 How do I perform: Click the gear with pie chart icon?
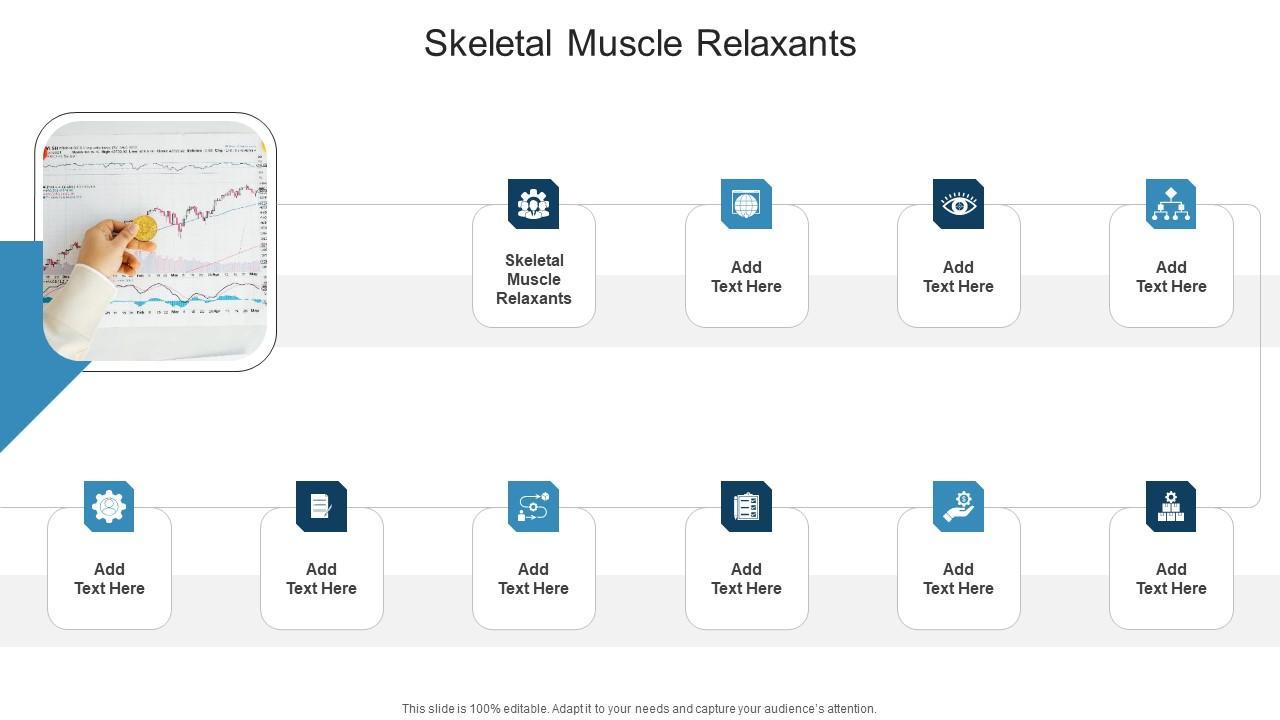click(x=109, y=507)
